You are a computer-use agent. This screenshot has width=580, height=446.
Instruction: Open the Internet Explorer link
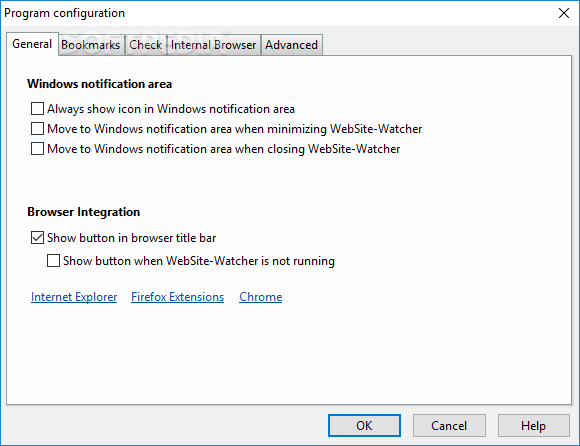pyautogui.click(x=74, y=297)
